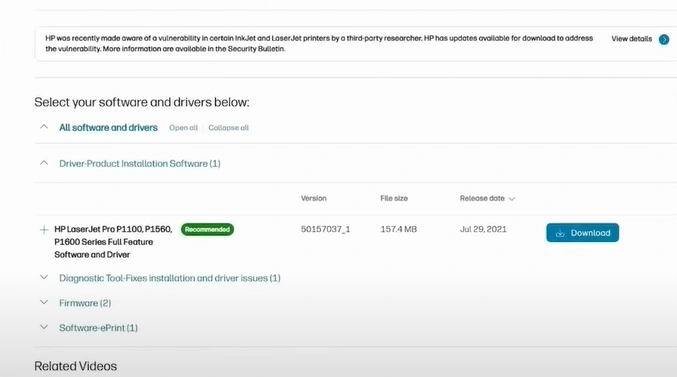Download the Full Feature Software and Driver
This screenshot has width=677, height=377.
pyautogui.click(x=582, y=233)
